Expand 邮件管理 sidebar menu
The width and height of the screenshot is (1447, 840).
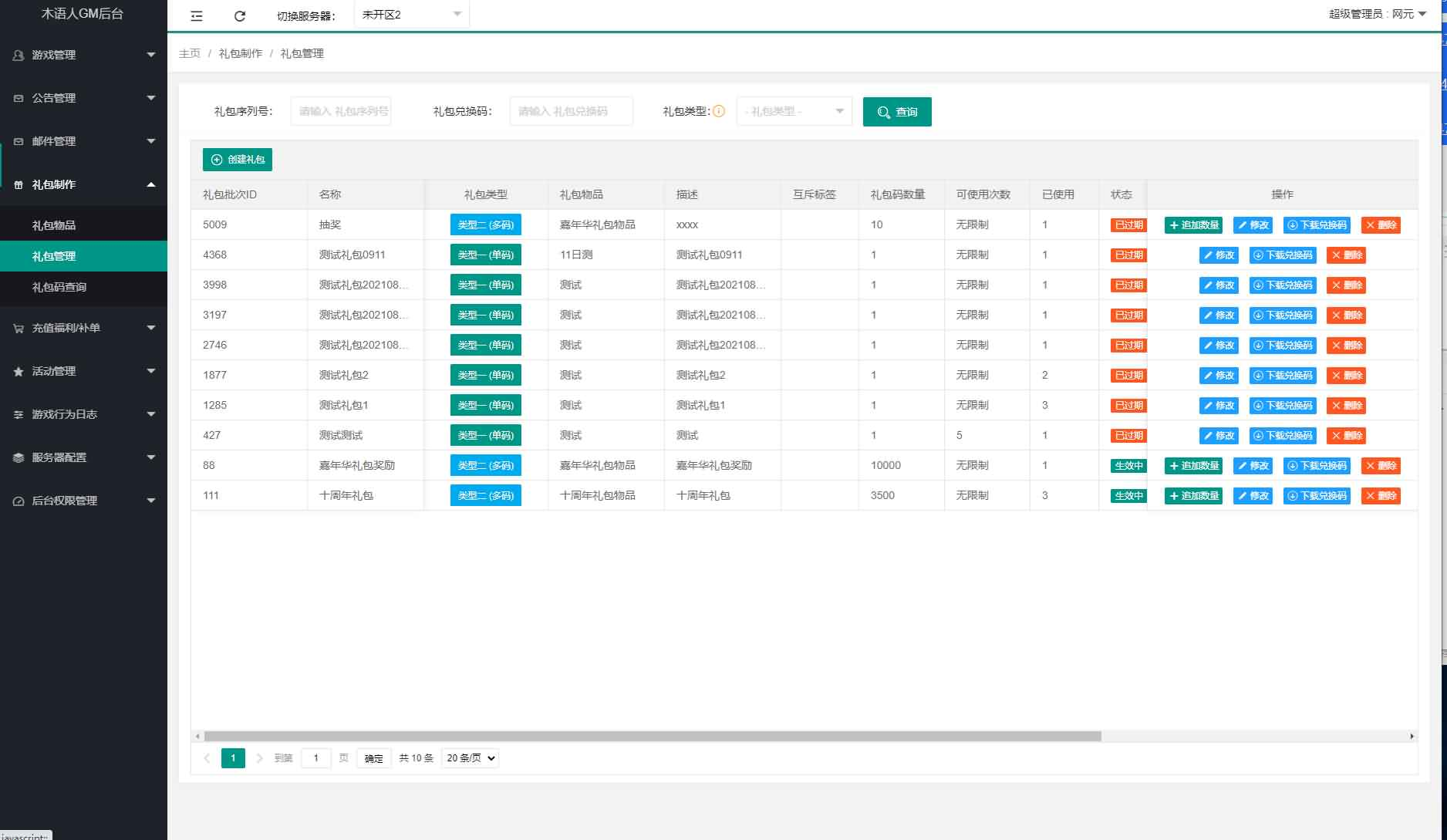pyautogui.click(x=83, y=141)
